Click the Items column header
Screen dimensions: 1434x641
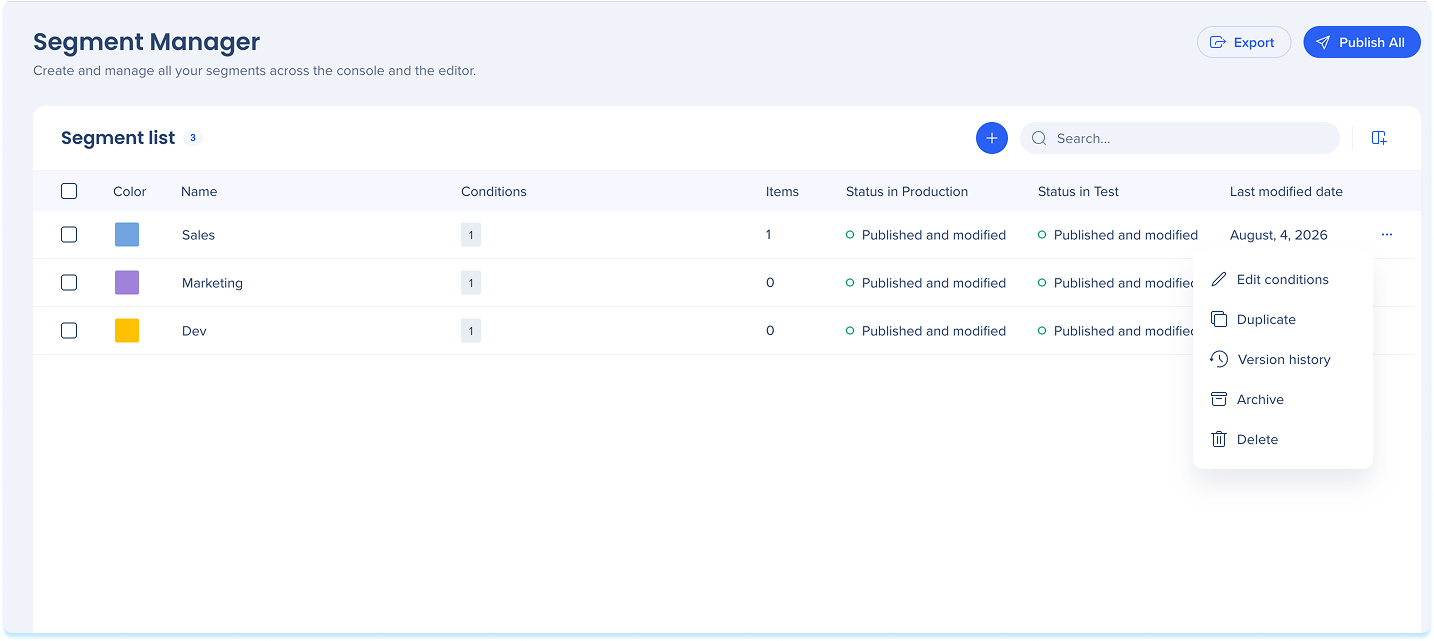click(782, 191)
